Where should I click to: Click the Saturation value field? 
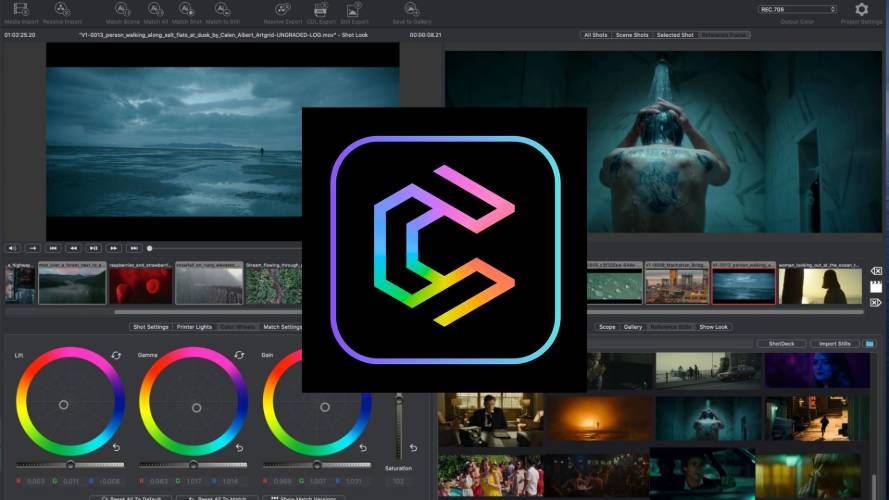pyautogui.click(x=399, y=481)
